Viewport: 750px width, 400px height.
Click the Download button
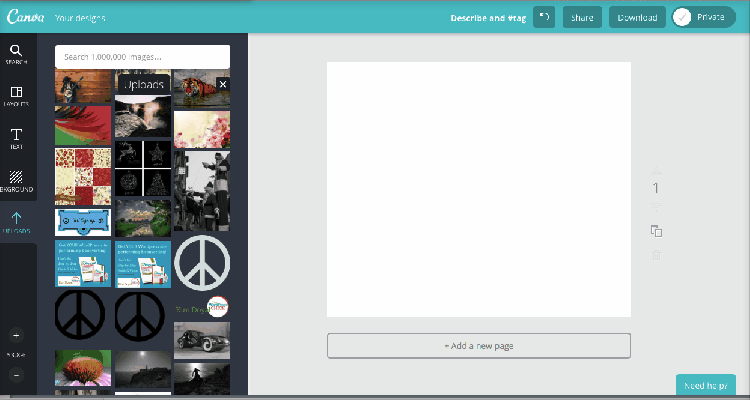pyautogui.click(x=637, y=17)
